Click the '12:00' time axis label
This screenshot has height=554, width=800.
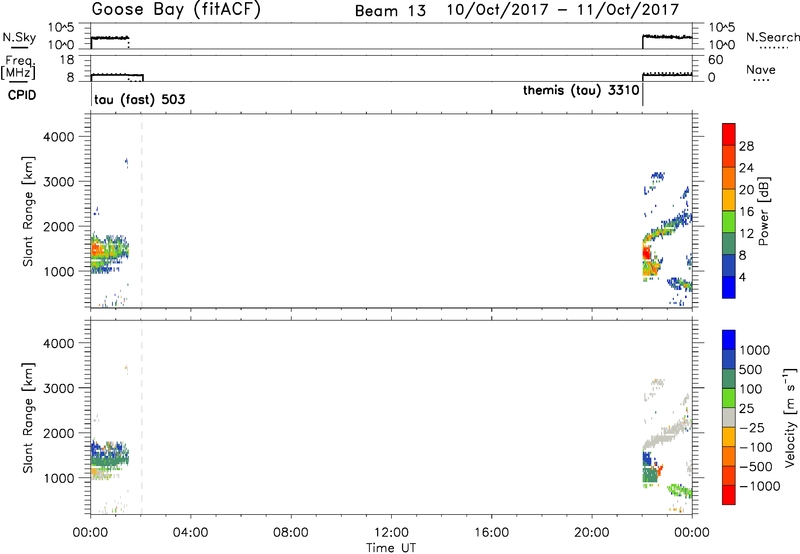pyautogui.click(x=391, y=533)
